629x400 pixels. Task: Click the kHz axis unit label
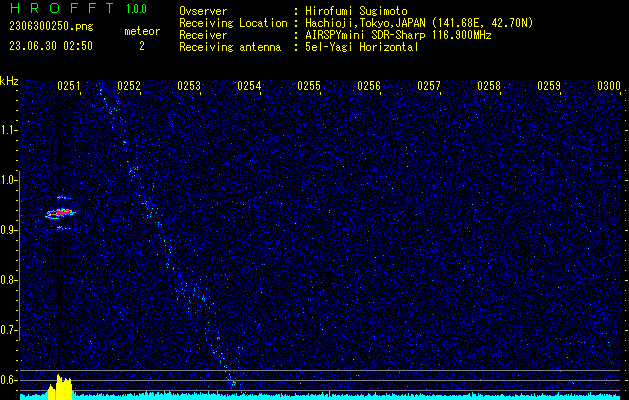tap(9, 81)
